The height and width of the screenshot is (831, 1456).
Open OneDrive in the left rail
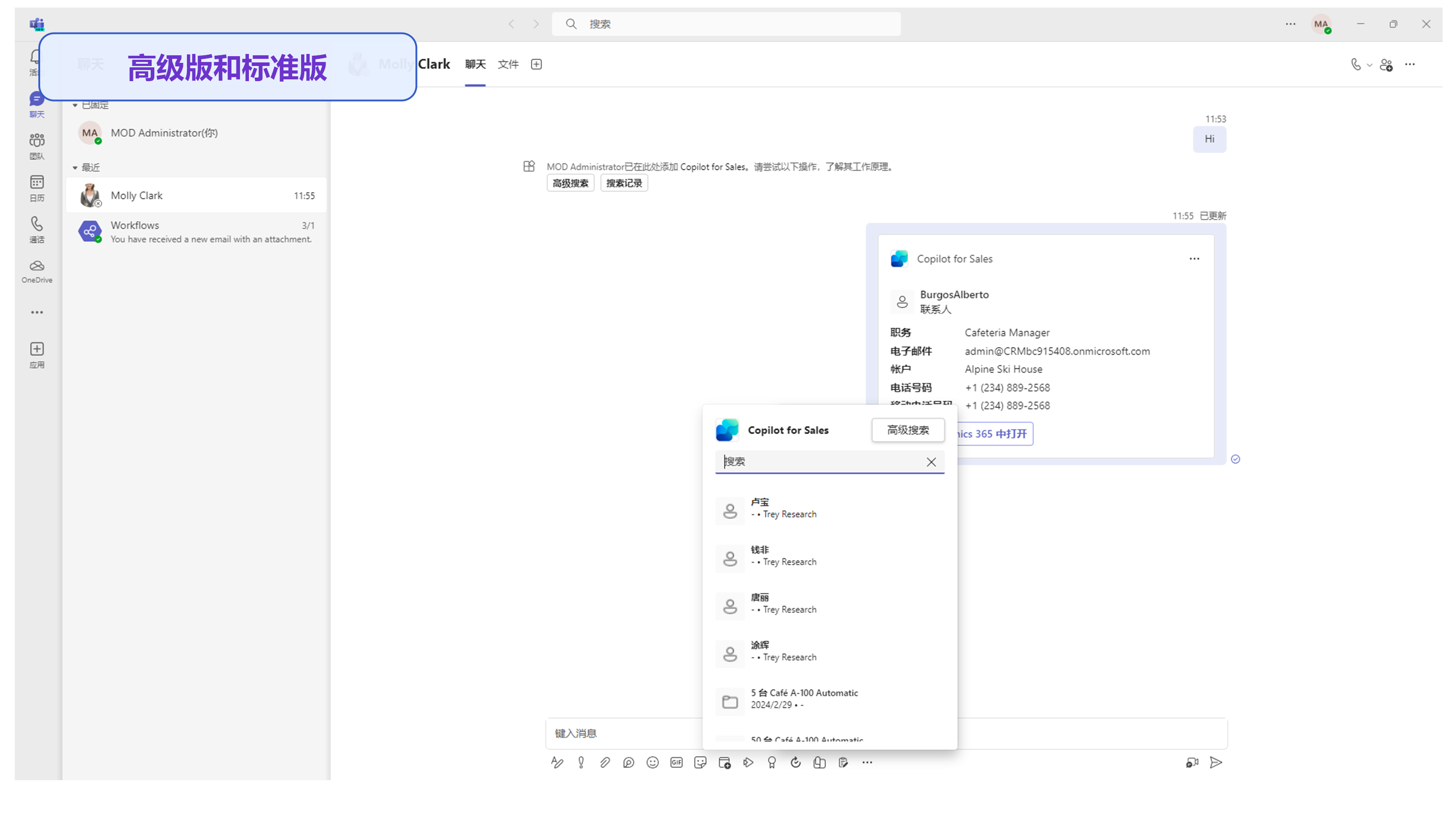click(37, 271)
